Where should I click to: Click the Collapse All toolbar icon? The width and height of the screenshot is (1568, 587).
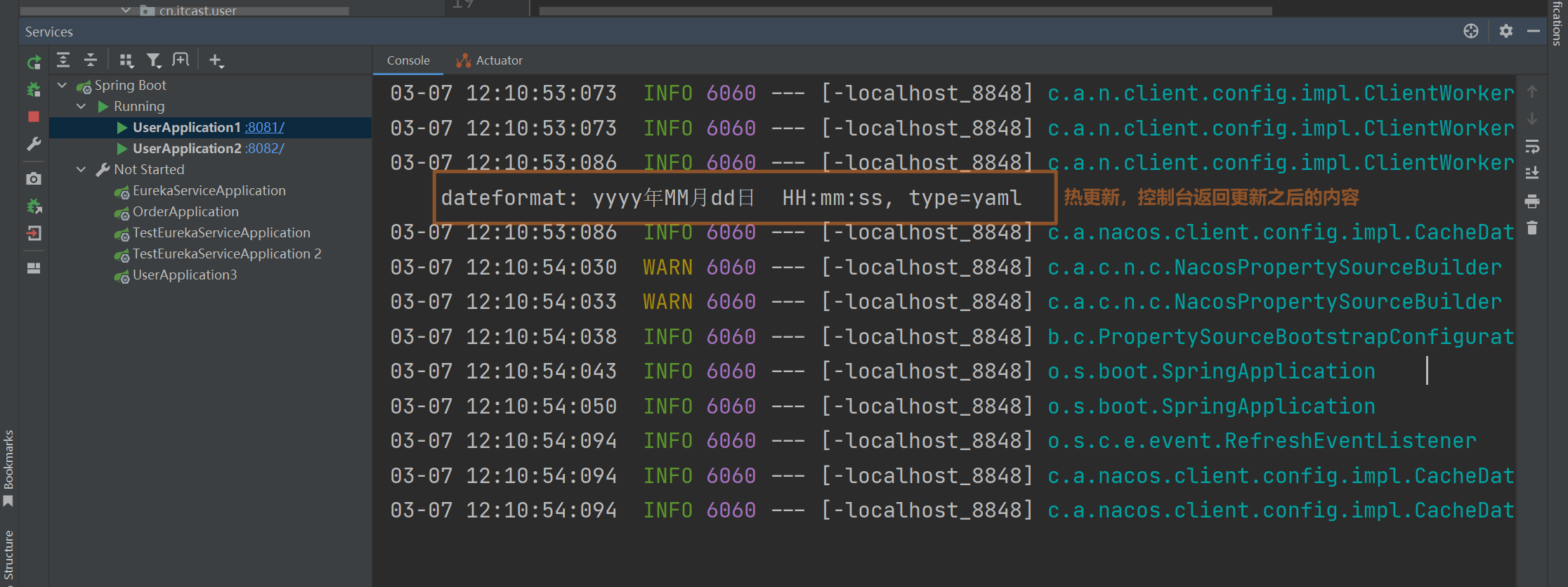point(91,60)
